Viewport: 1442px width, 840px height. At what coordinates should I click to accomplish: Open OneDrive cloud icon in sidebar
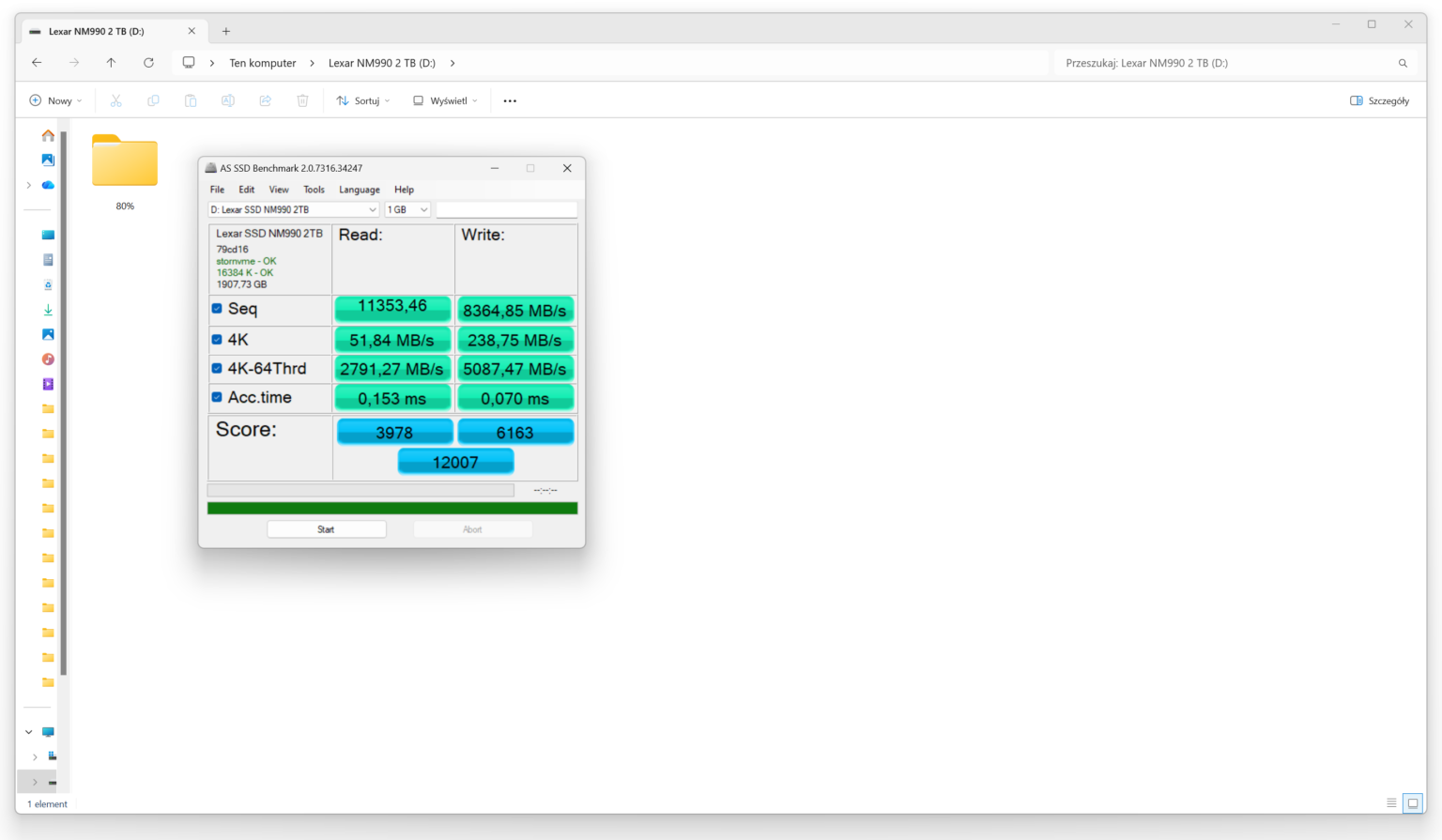[x=48, y=185]
